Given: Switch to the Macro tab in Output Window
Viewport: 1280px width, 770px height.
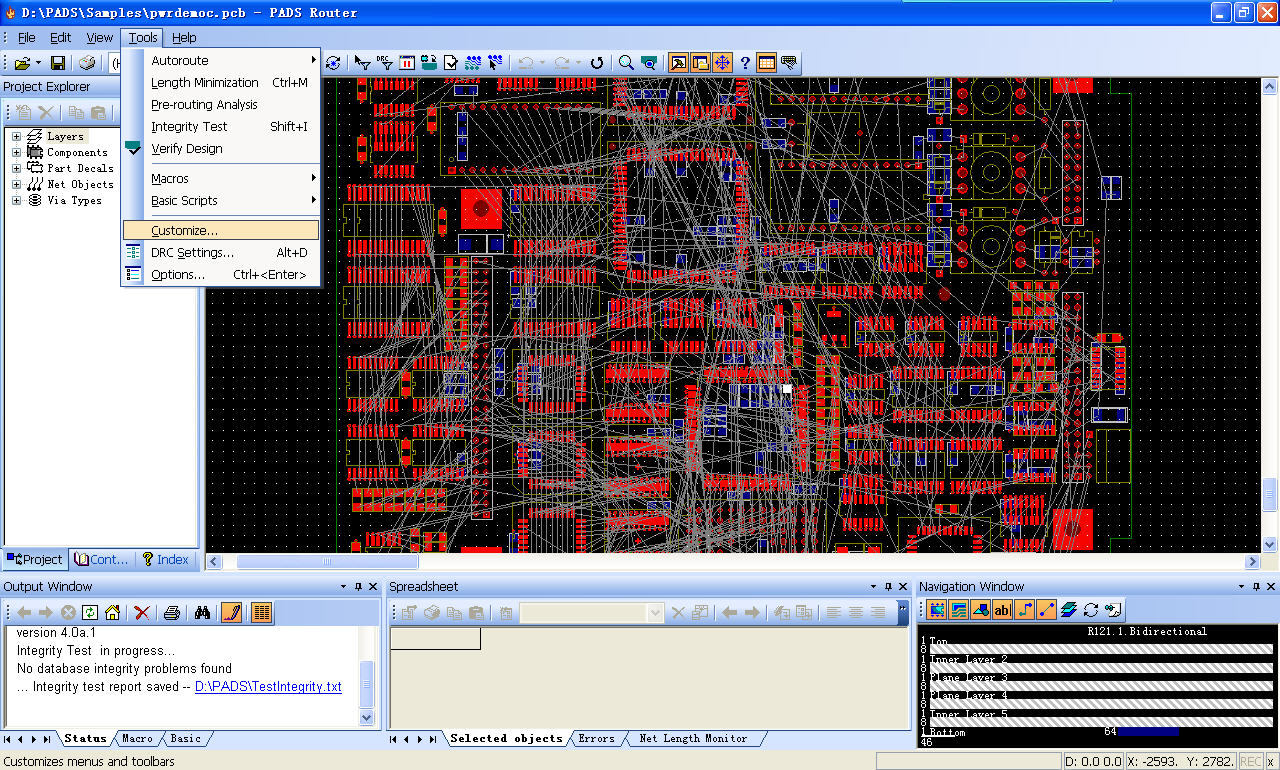Looking at the screenshot, I should point(138,739).
